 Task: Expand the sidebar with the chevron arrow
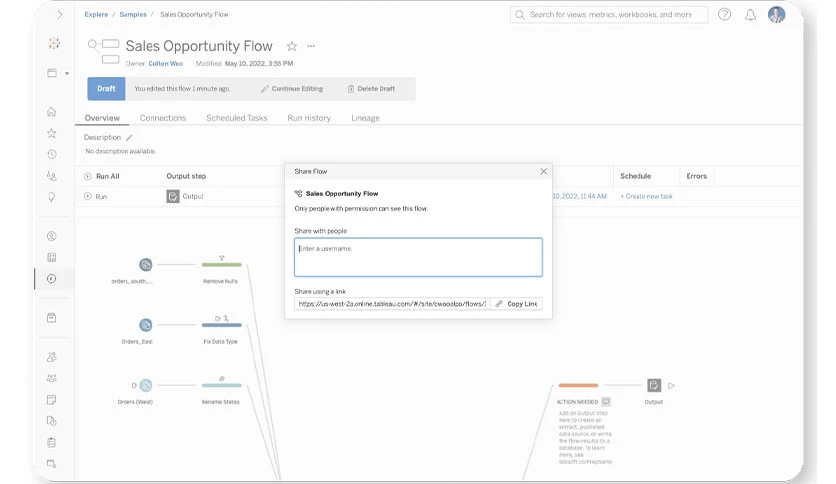60,15
